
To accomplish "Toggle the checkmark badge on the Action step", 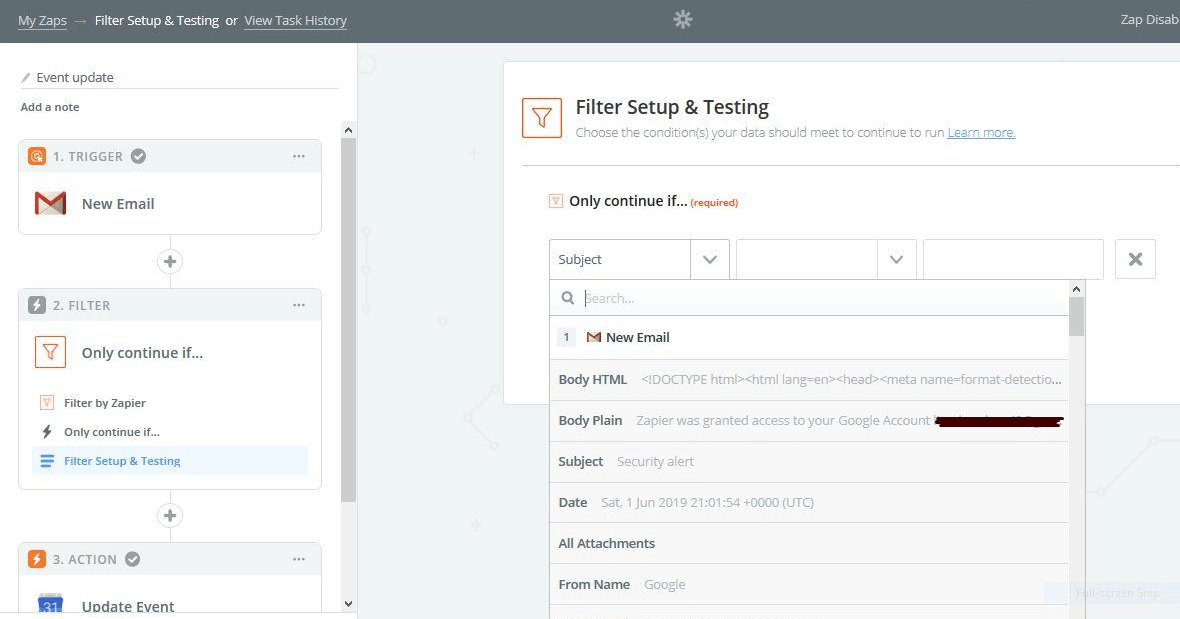I will [132, 559].
